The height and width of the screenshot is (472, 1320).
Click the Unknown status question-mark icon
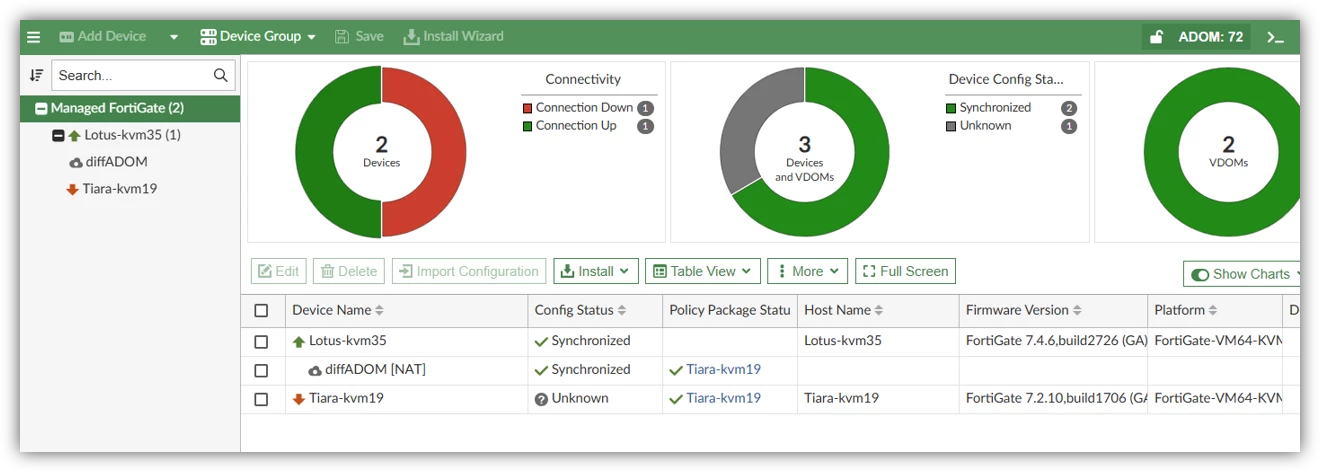[541, 399]
